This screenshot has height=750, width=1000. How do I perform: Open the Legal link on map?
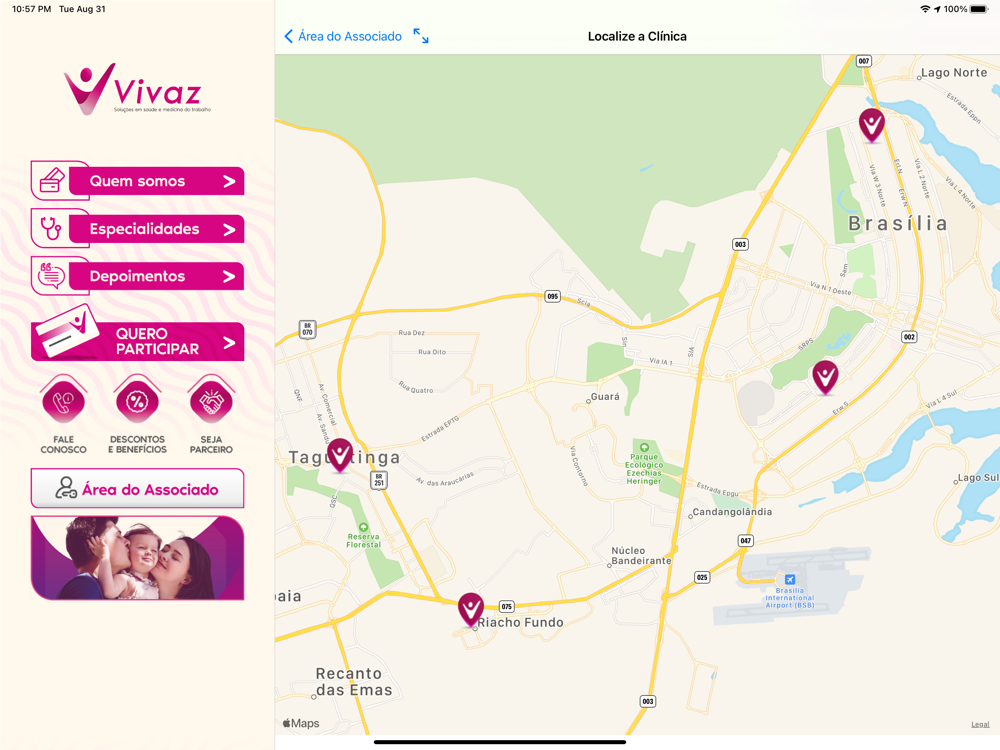pyautogui.click(x=980, y=724)
